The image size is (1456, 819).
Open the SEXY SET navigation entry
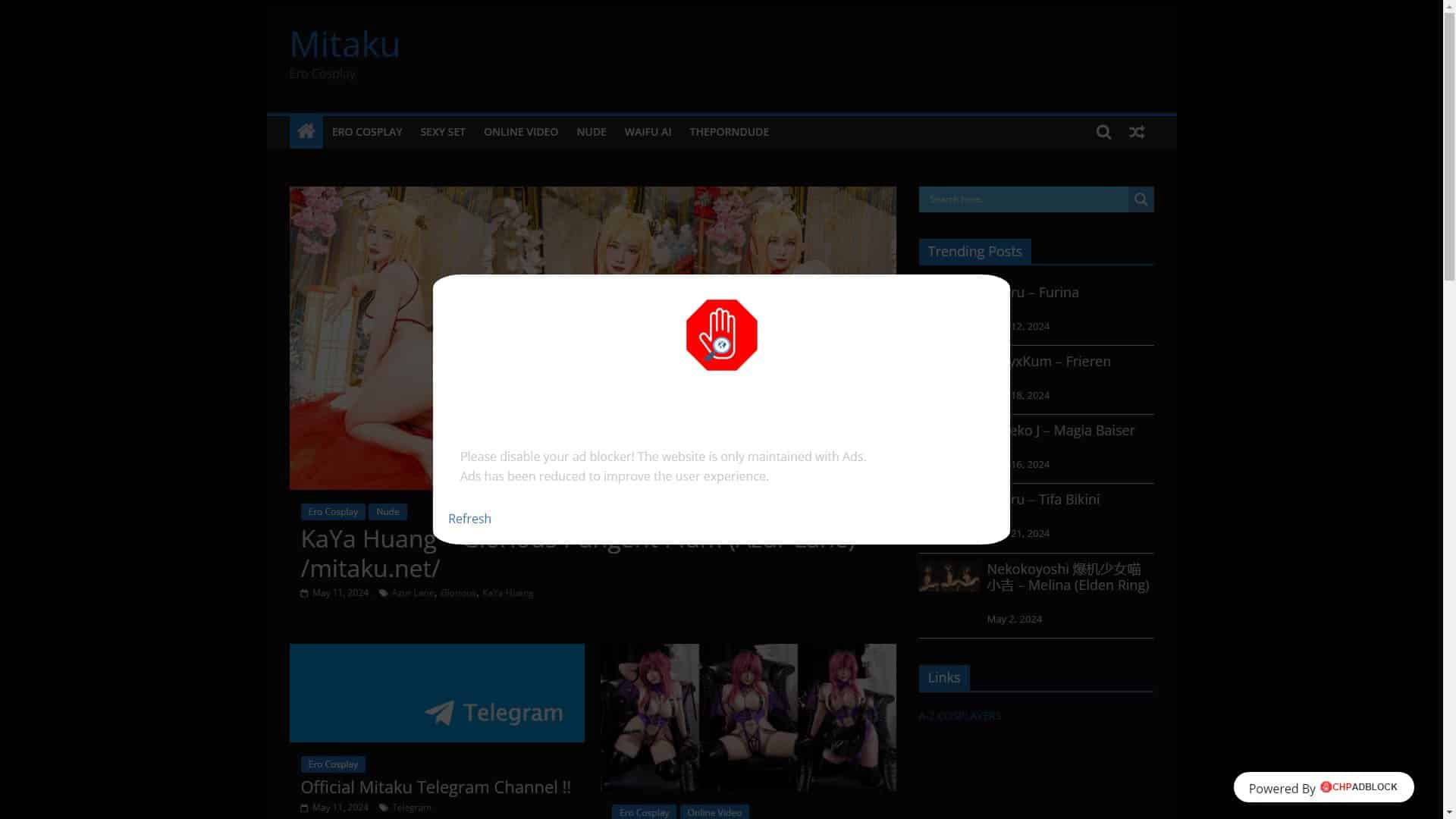click(442, 131)
